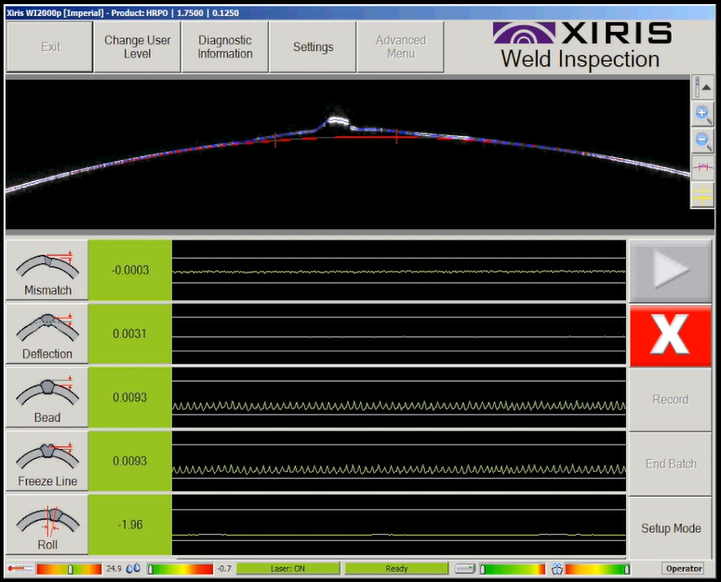Select the Bead measurement icon

[x=47, y=399]
